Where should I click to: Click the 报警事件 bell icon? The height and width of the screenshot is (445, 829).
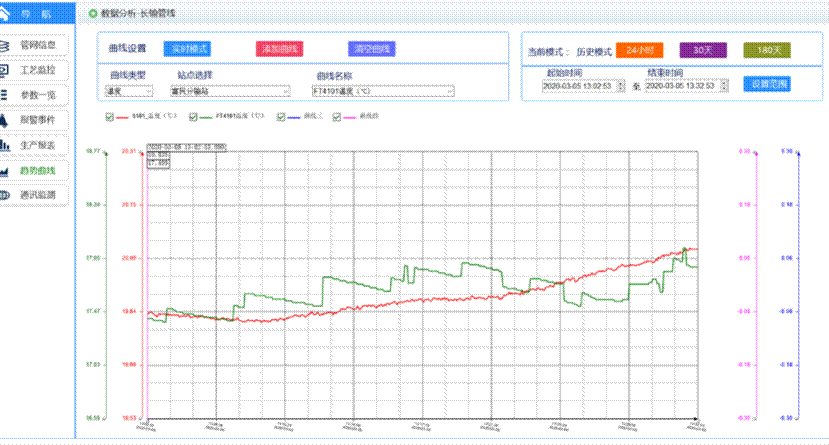(x=4, y=120)
